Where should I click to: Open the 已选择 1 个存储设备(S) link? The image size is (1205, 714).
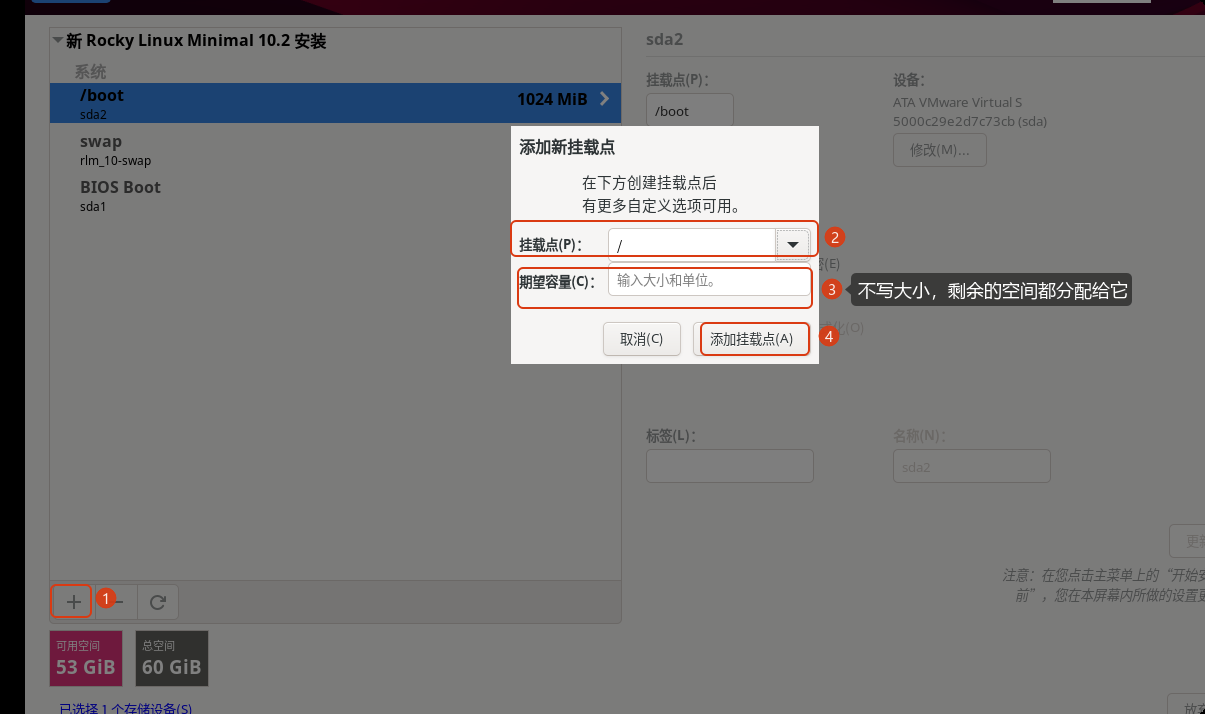tap(126, 708)
